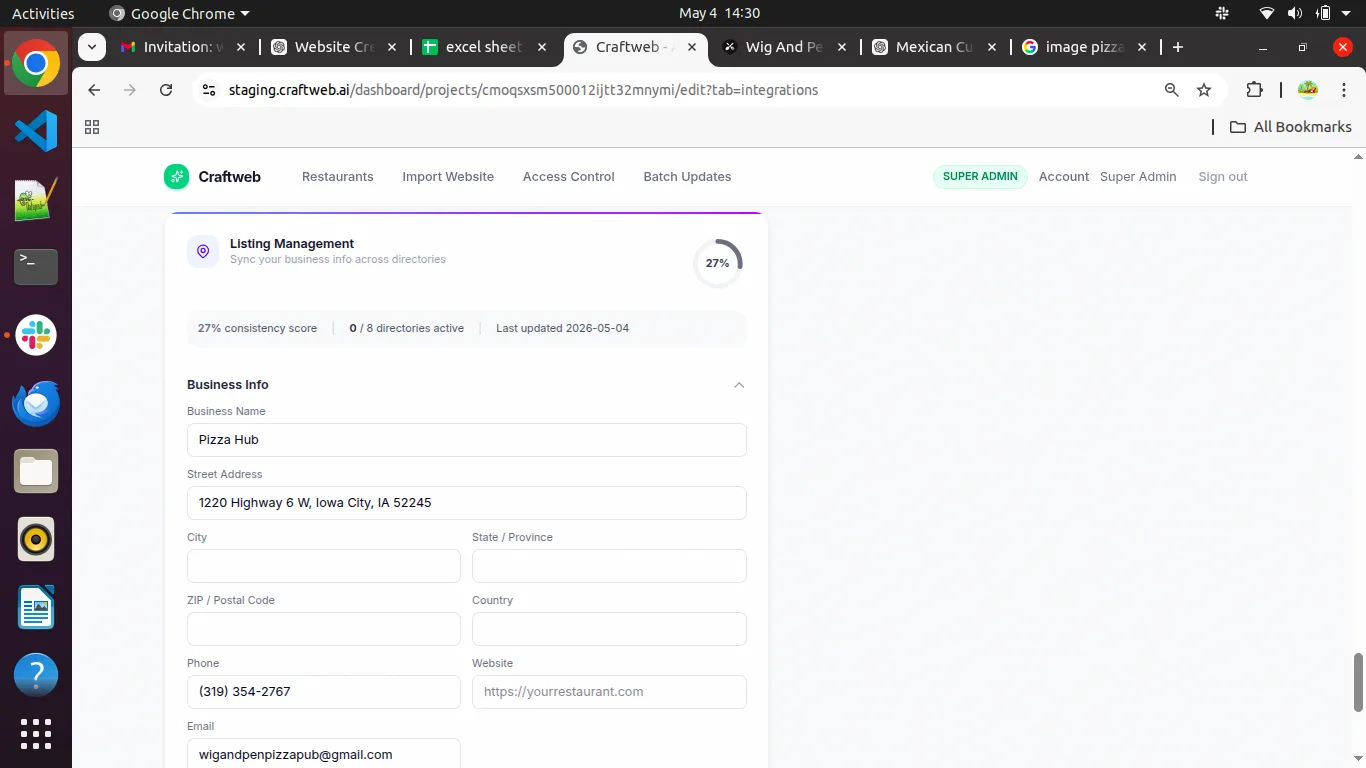Click the Listing Management location pin icon
Image resolution: width=1366 pixels, height=768 pixels.
(203, 252)
